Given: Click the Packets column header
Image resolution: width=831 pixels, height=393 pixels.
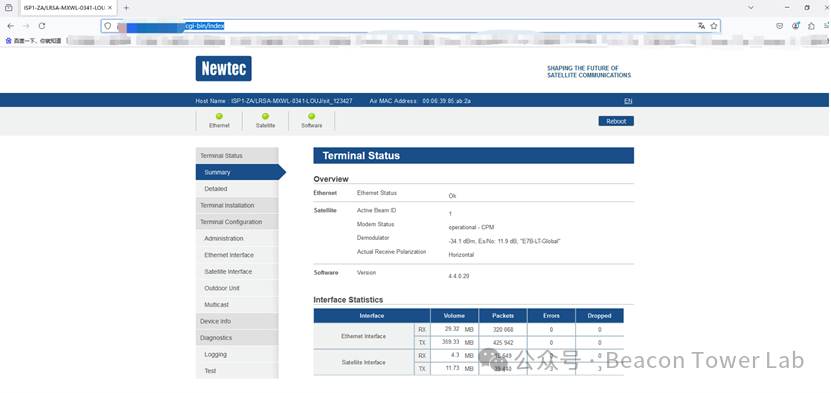Looking at the screenshot, I should coord(503,316).
